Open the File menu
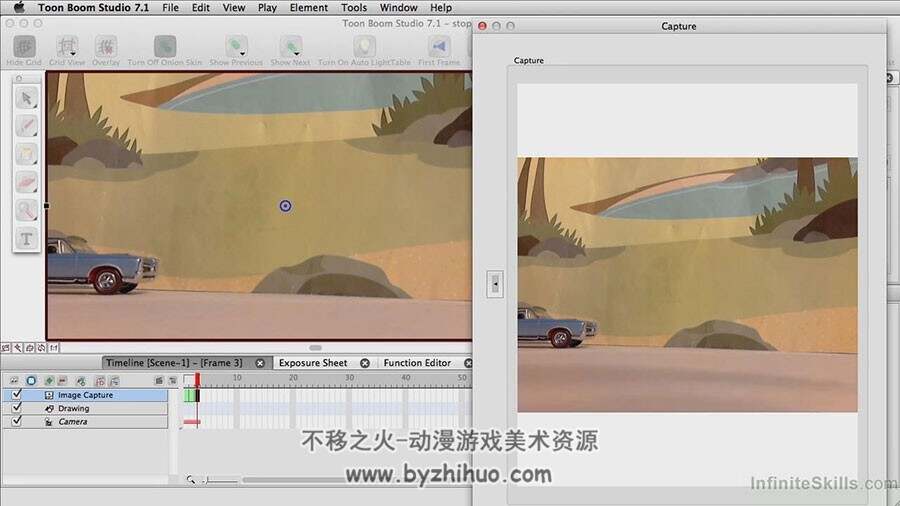The width and height of the screenshot is (900, 506). (x=170, y=7)
